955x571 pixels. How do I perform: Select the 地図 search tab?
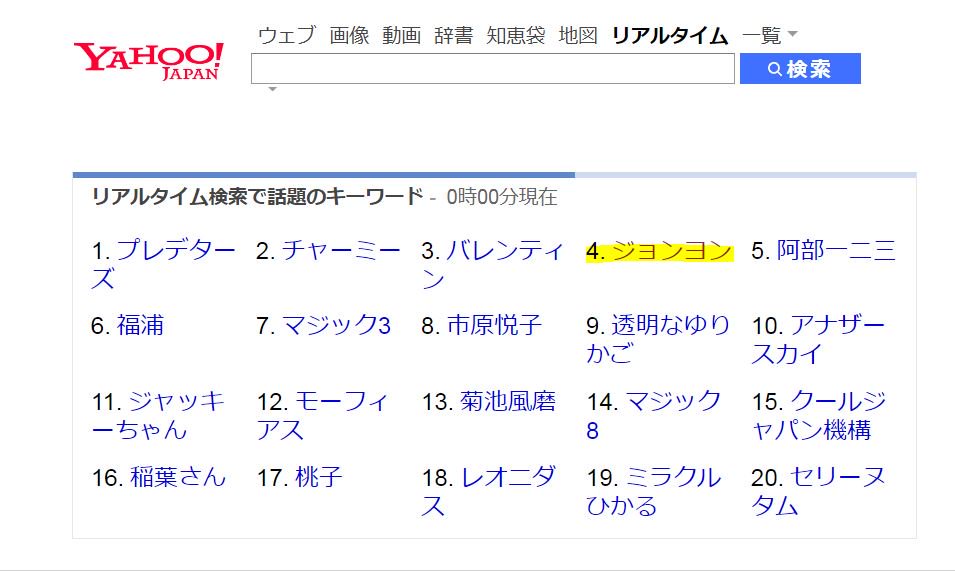pos(578,35)
